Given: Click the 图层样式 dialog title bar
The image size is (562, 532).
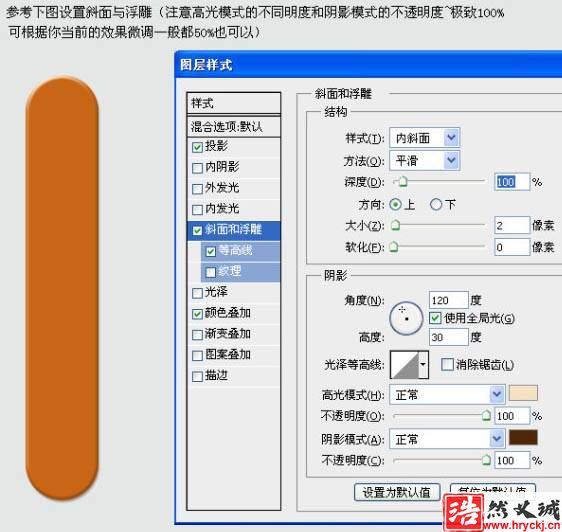Looking at the screenshot, I should point(368,65).
